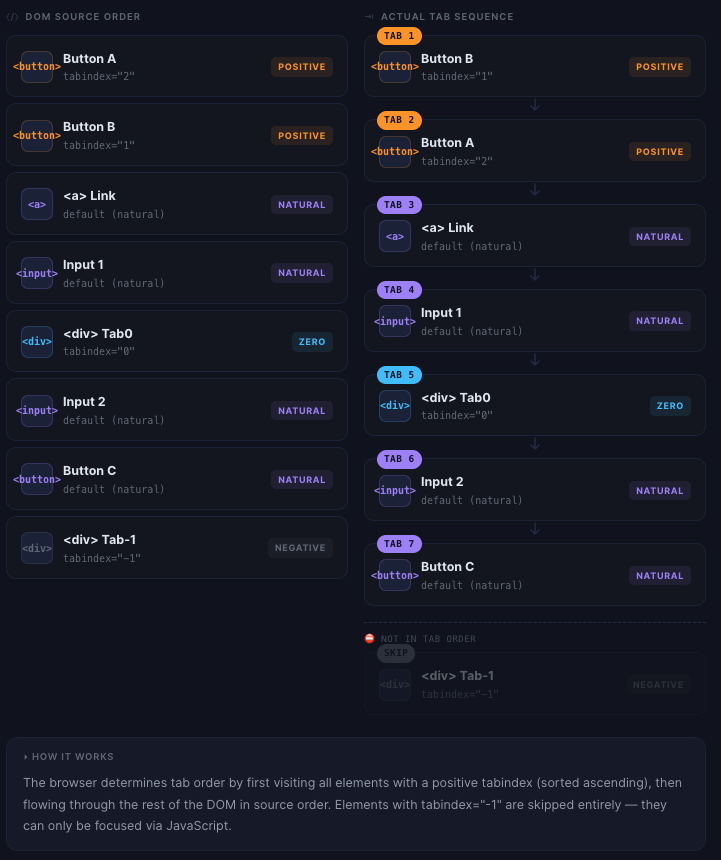Click the button tag icon on the TAB 7 card
721x860 pixels.
(x=395, y=575)
